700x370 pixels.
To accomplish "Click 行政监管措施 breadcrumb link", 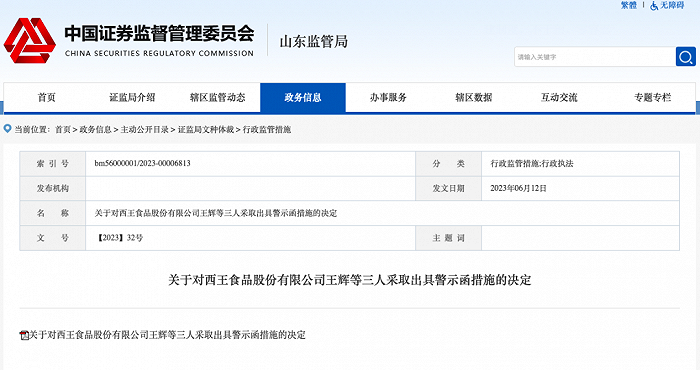I will click(x=267, y=129).
